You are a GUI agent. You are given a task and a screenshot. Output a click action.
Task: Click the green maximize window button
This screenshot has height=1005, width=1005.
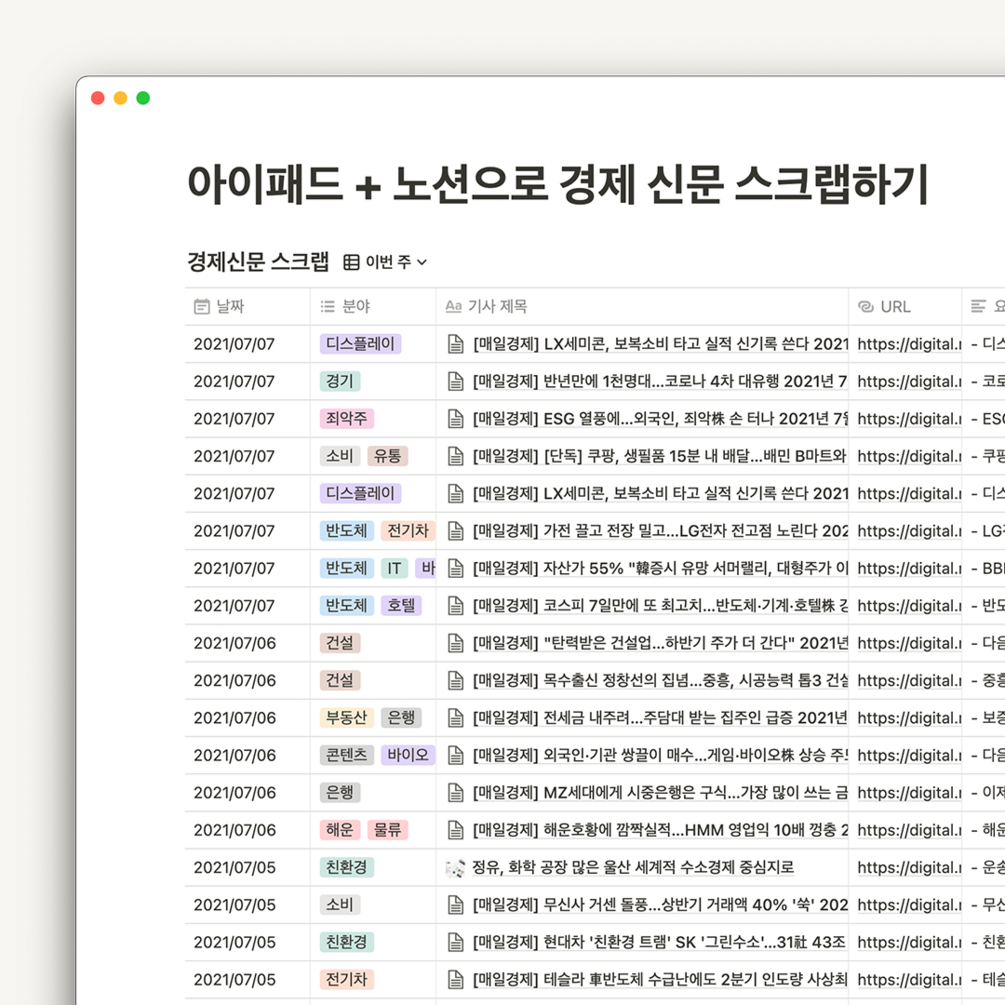(x=143, y=98)
